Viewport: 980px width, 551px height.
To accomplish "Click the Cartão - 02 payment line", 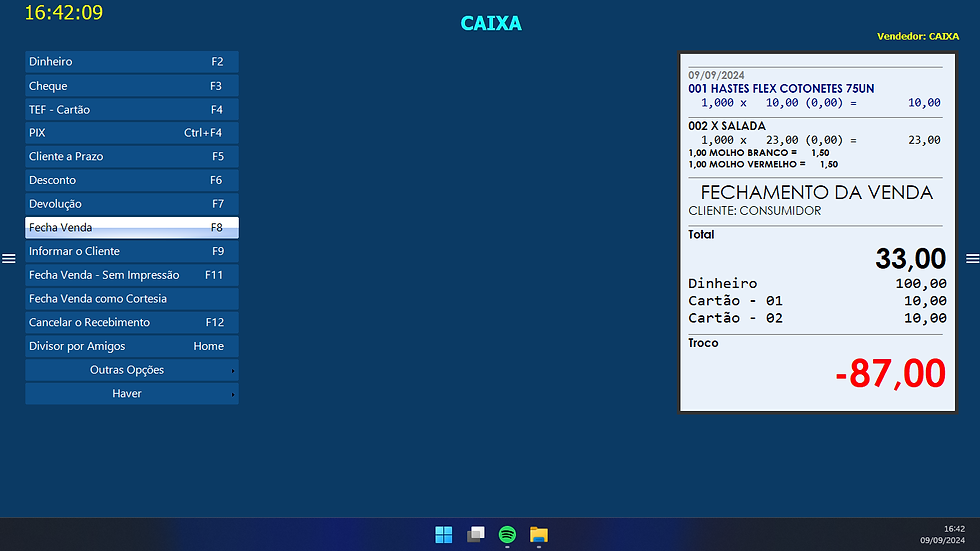I will click(817, 319).
